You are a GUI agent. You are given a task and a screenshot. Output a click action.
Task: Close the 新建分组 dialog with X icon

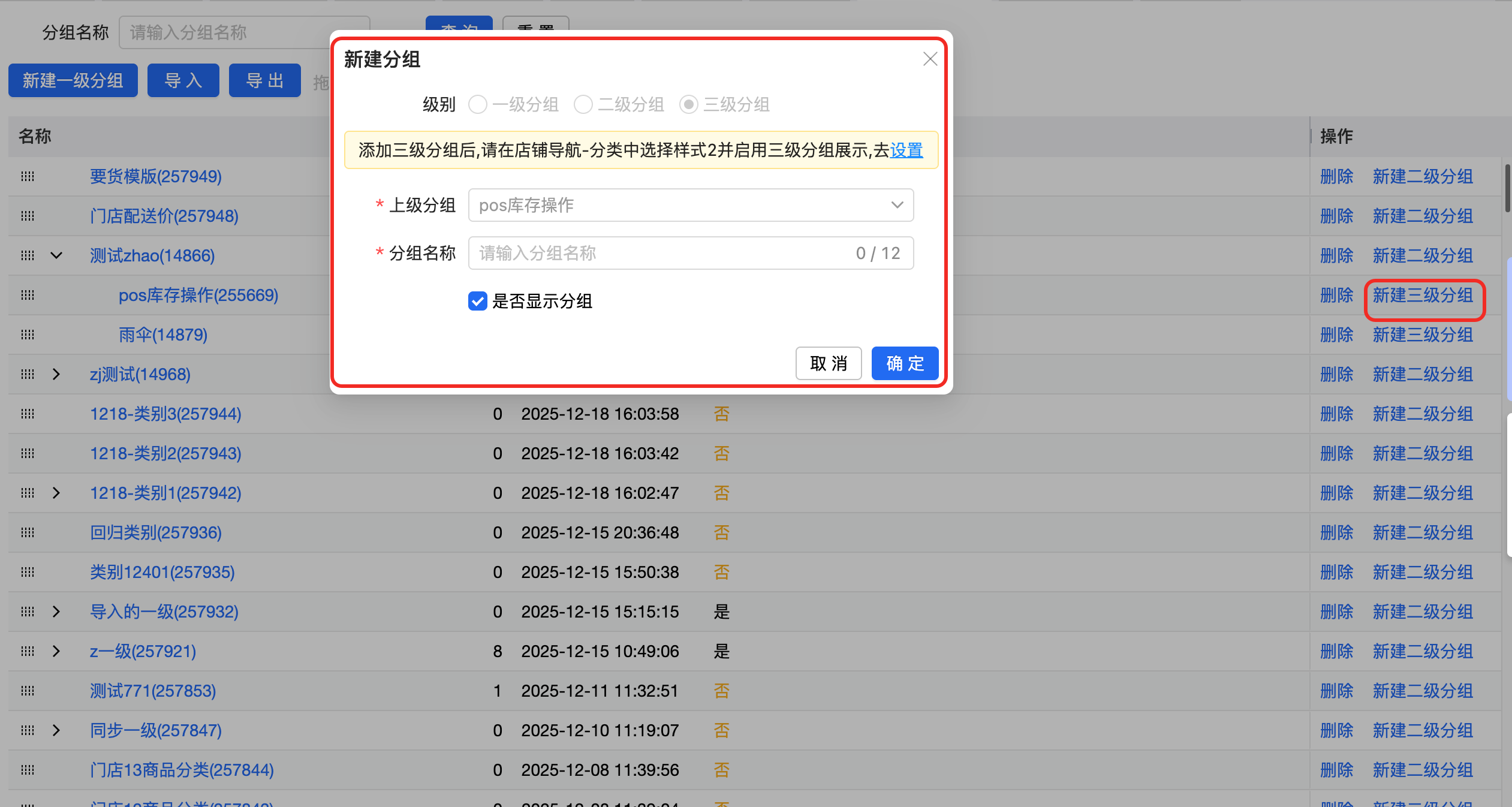click(930, 59)
